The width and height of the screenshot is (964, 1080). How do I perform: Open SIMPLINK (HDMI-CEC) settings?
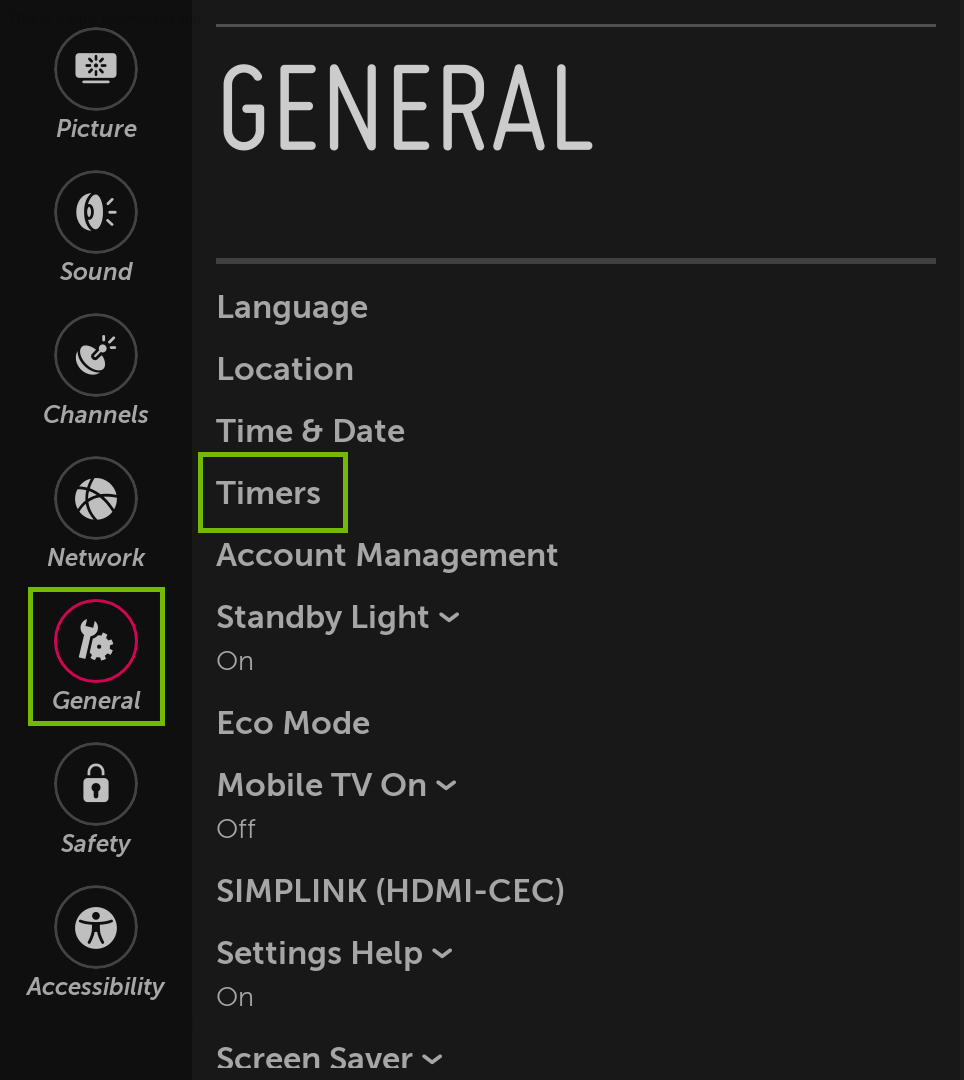pos(391,890)
